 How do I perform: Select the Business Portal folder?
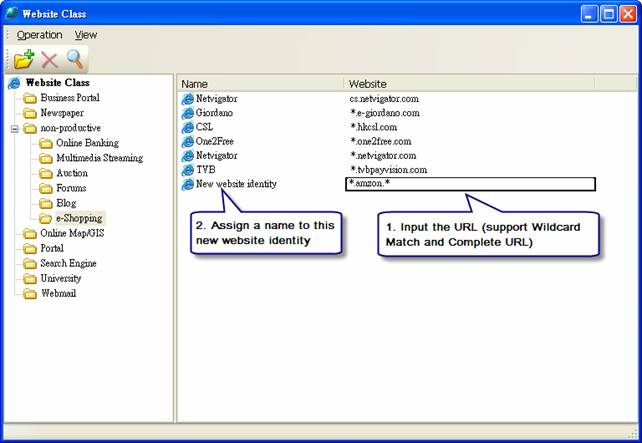[x=70, y=98]
